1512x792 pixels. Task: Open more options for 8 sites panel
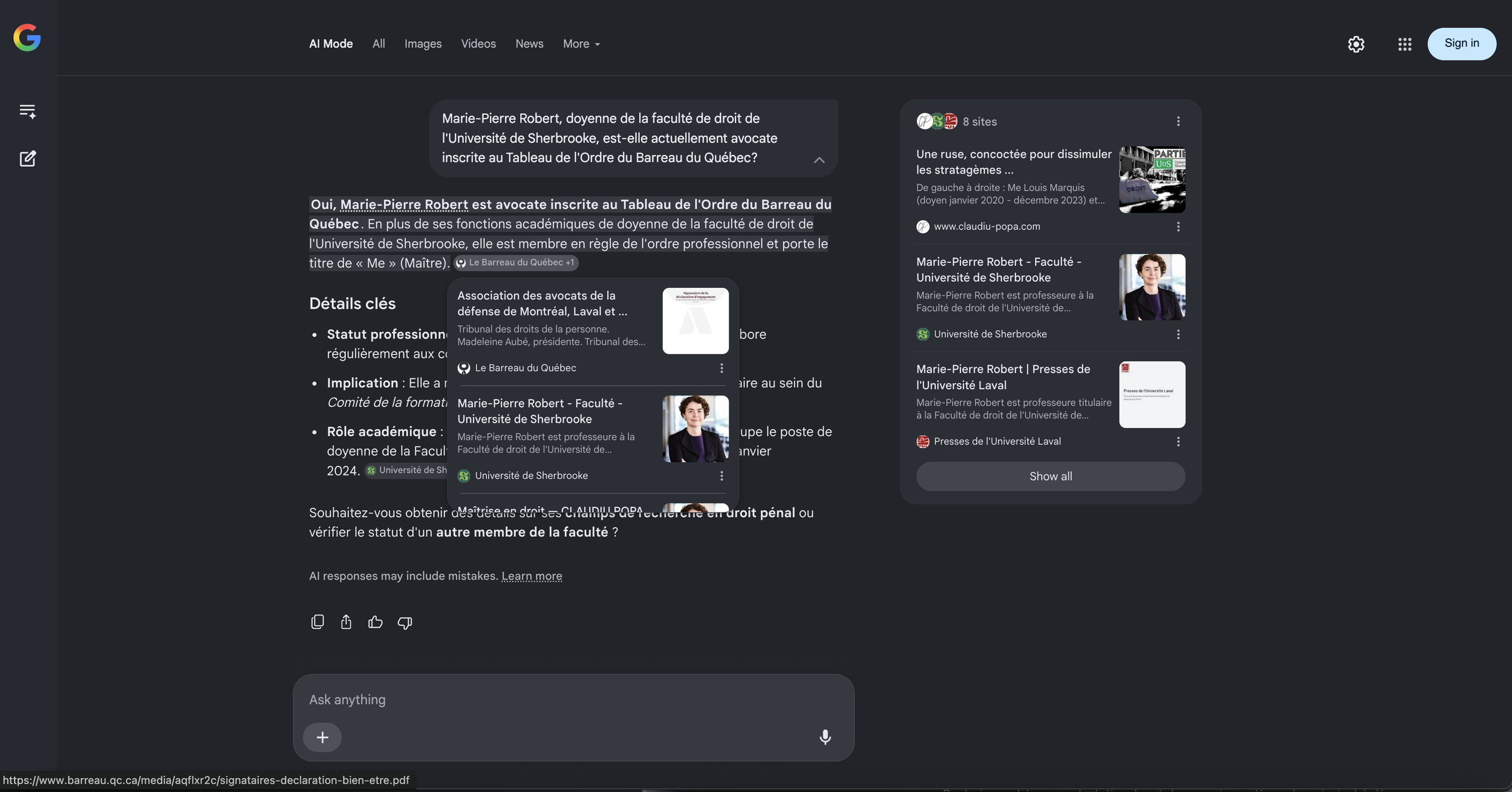pos(1178,122)
